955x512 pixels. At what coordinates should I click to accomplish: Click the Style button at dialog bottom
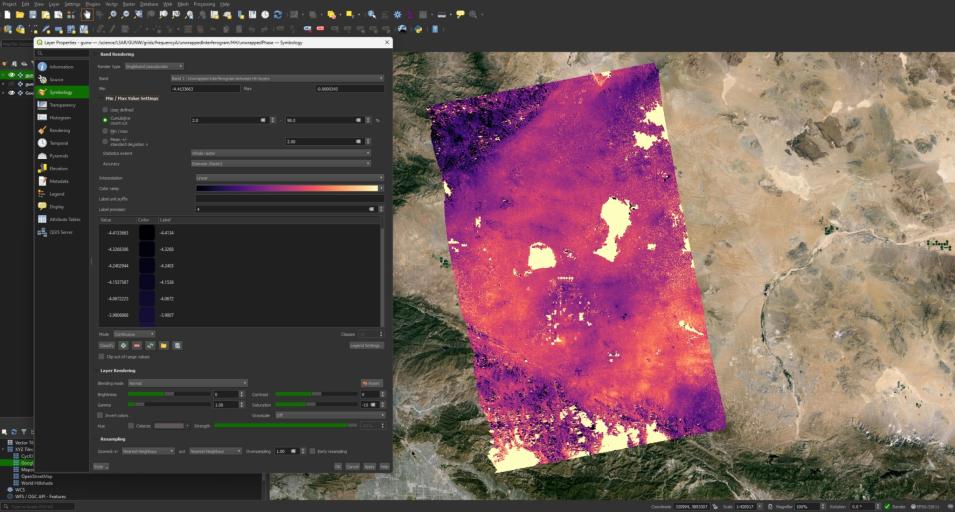tap(100, 467)
